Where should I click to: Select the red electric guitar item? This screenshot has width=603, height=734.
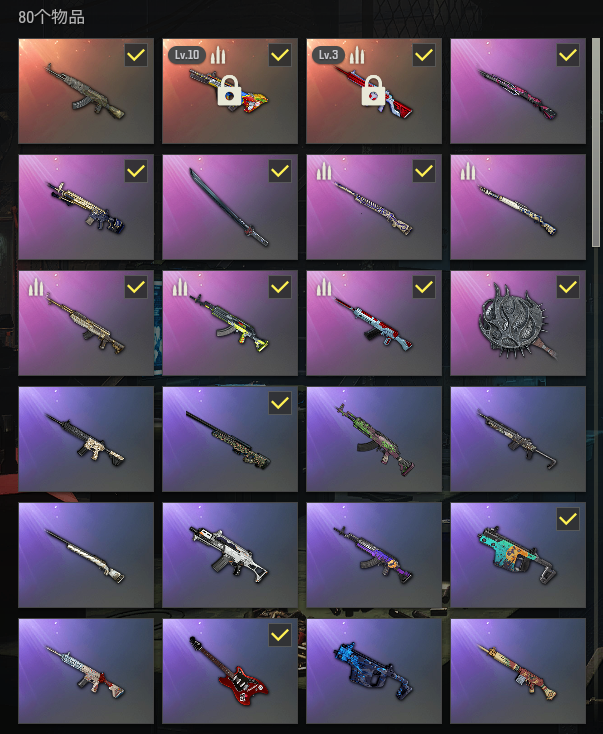[x=230, y=671]
